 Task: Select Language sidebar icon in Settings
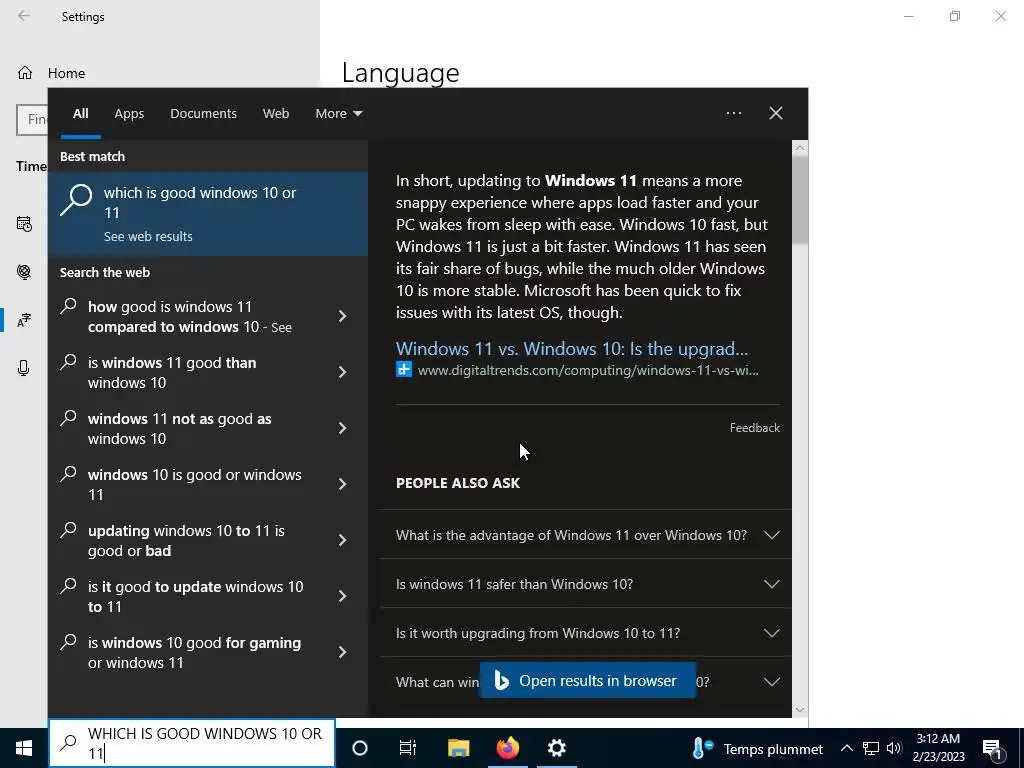(x=24, y=321)
